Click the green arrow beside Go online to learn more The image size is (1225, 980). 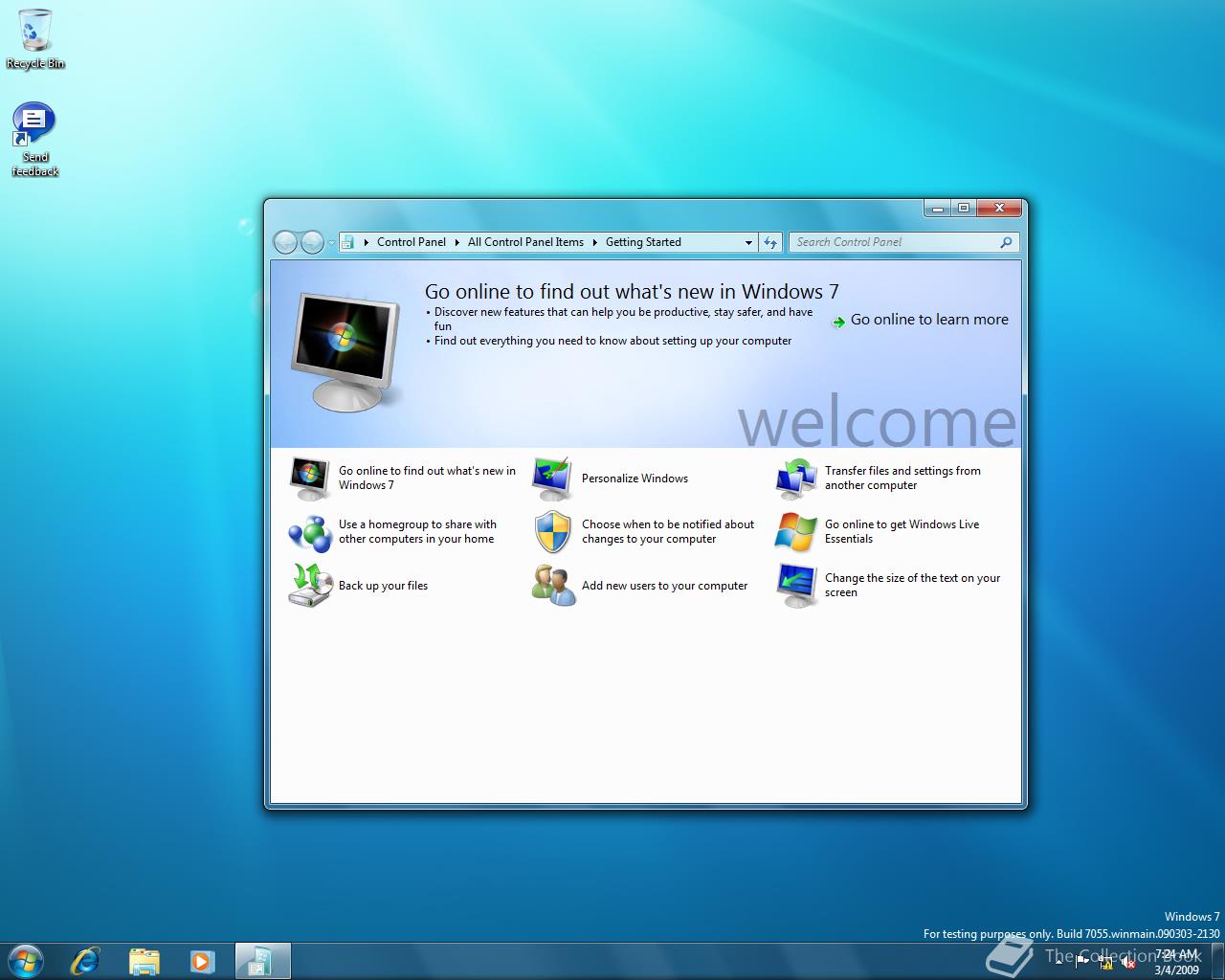[x=838, y=322]
